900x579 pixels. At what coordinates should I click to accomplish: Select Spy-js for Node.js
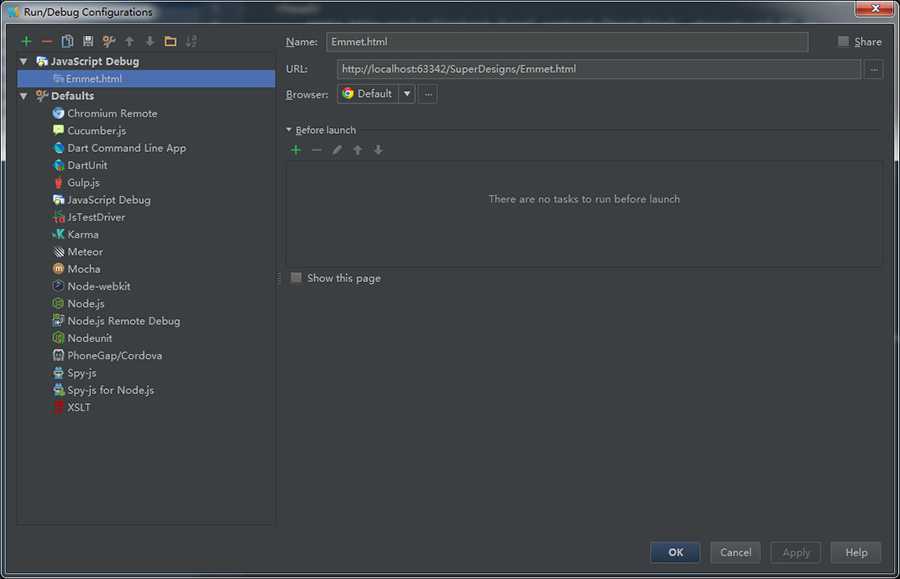[103, 390]
